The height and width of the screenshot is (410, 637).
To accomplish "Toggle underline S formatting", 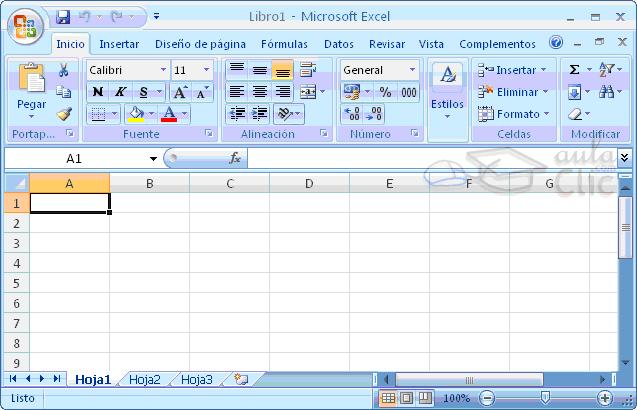I will [143, 92].
